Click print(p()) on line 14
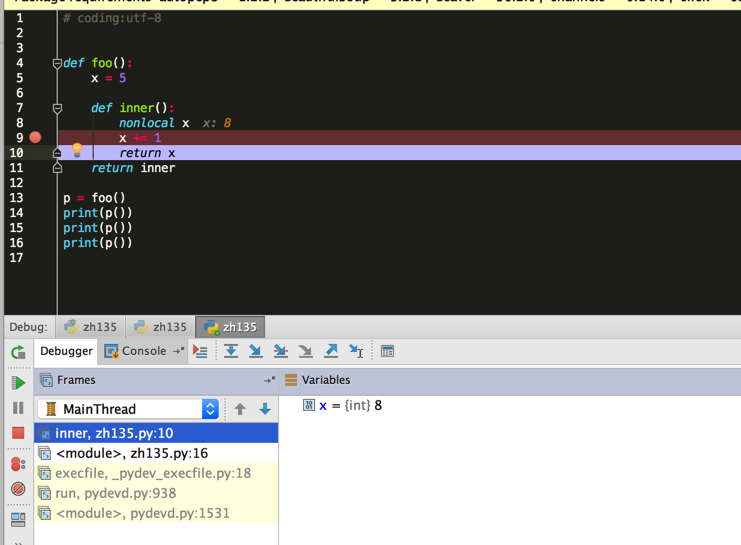This screenshot has height=545, width=741. (98, 213)
